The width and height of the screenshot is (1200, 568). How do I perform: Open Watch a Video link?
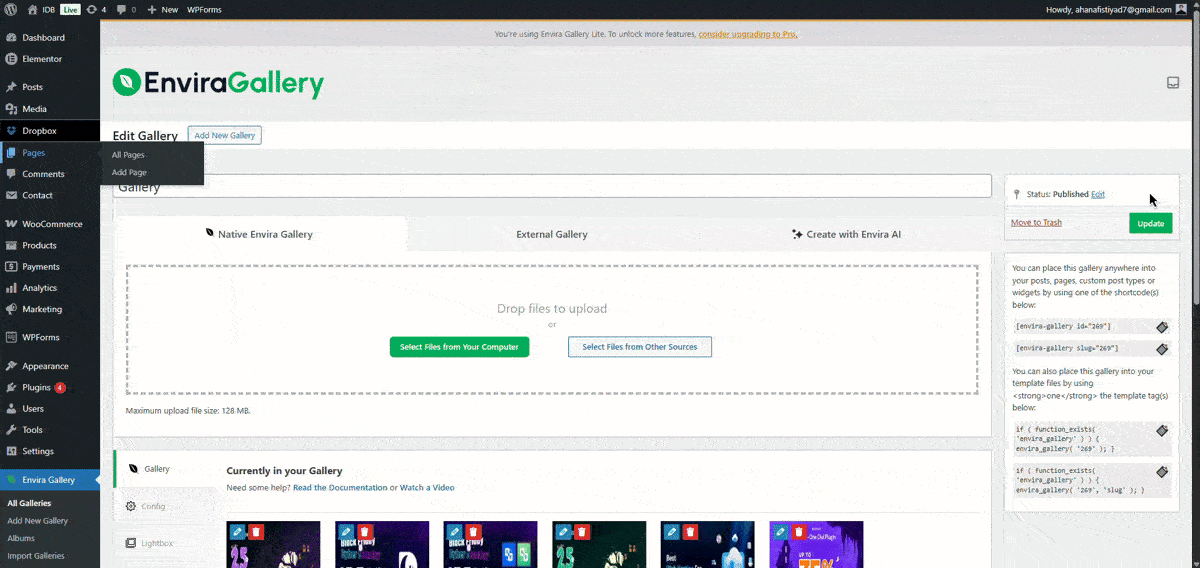(x=427, y=488)
